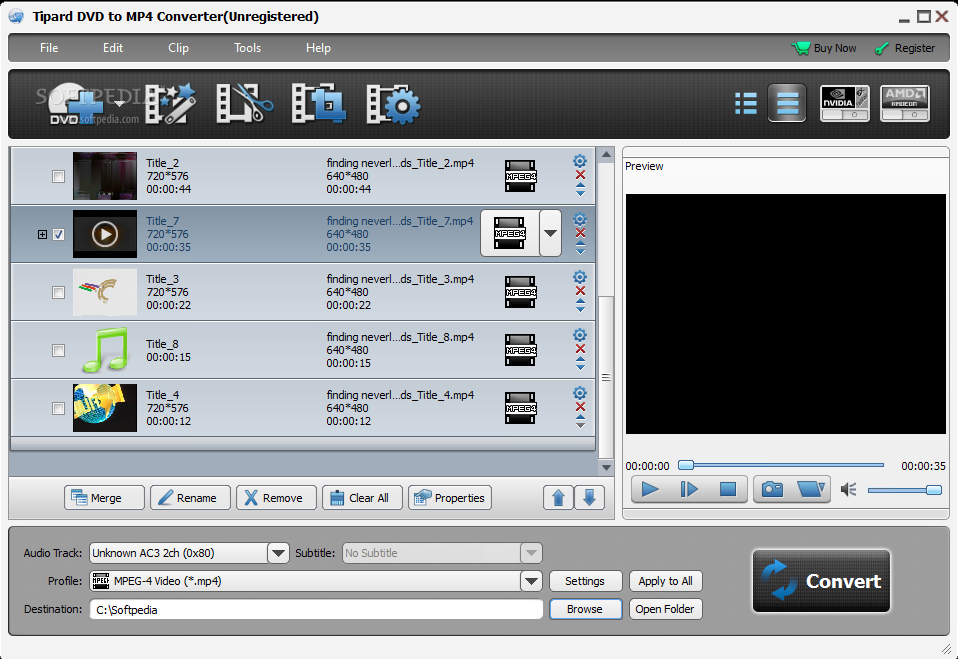
Task: Open snapshot folder icon in preview
Action: [811, 489]
